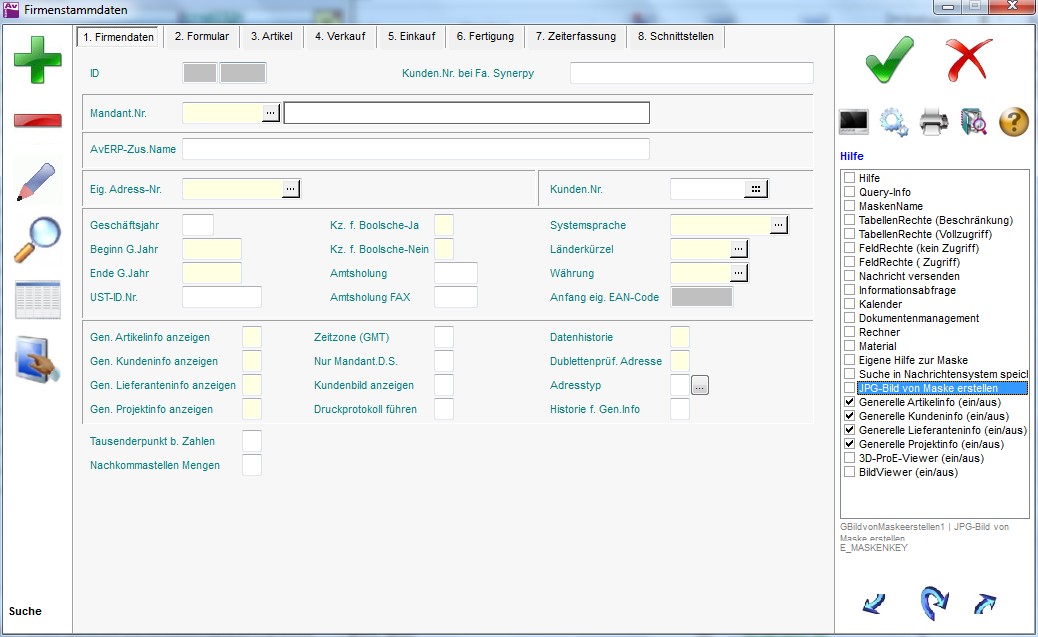Screen dimensions: 1038x637
Task: Click the green plus add record icon
Action: [37, 60]
